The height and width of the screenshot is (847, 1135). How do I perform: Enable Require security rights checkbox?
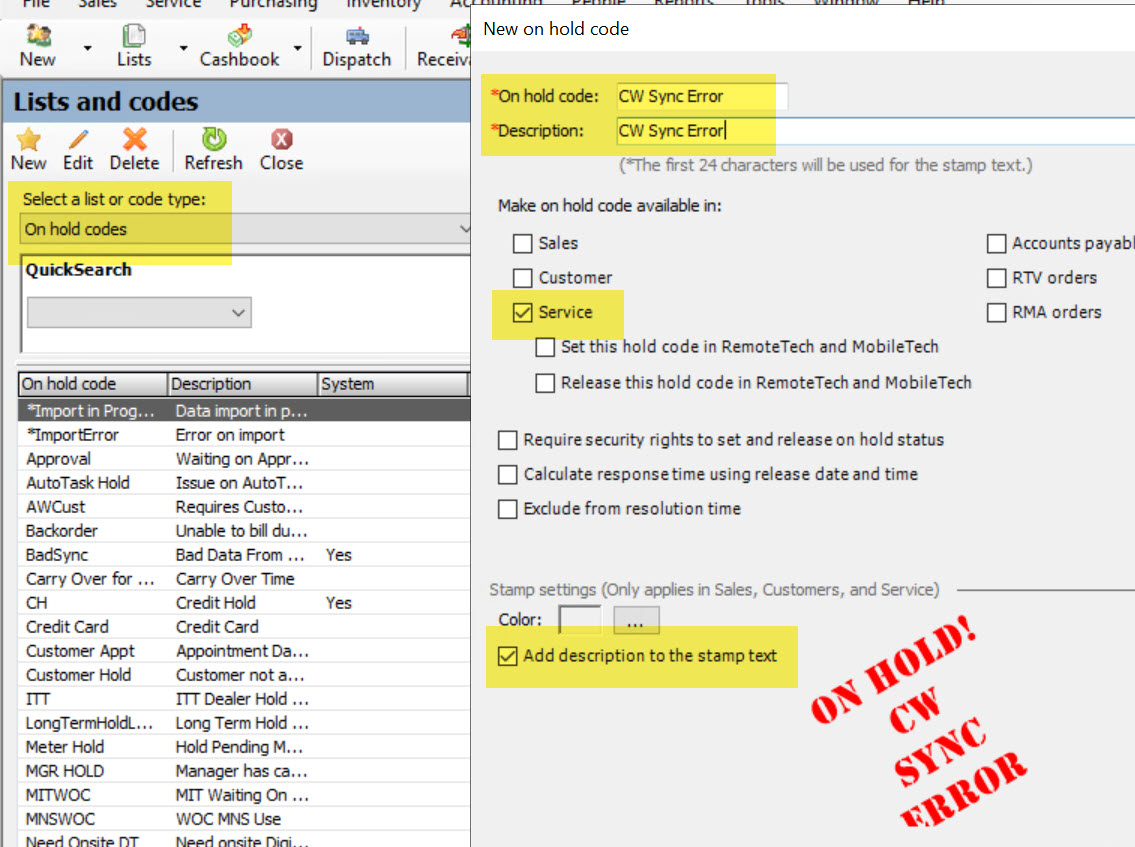coord(507,440)
